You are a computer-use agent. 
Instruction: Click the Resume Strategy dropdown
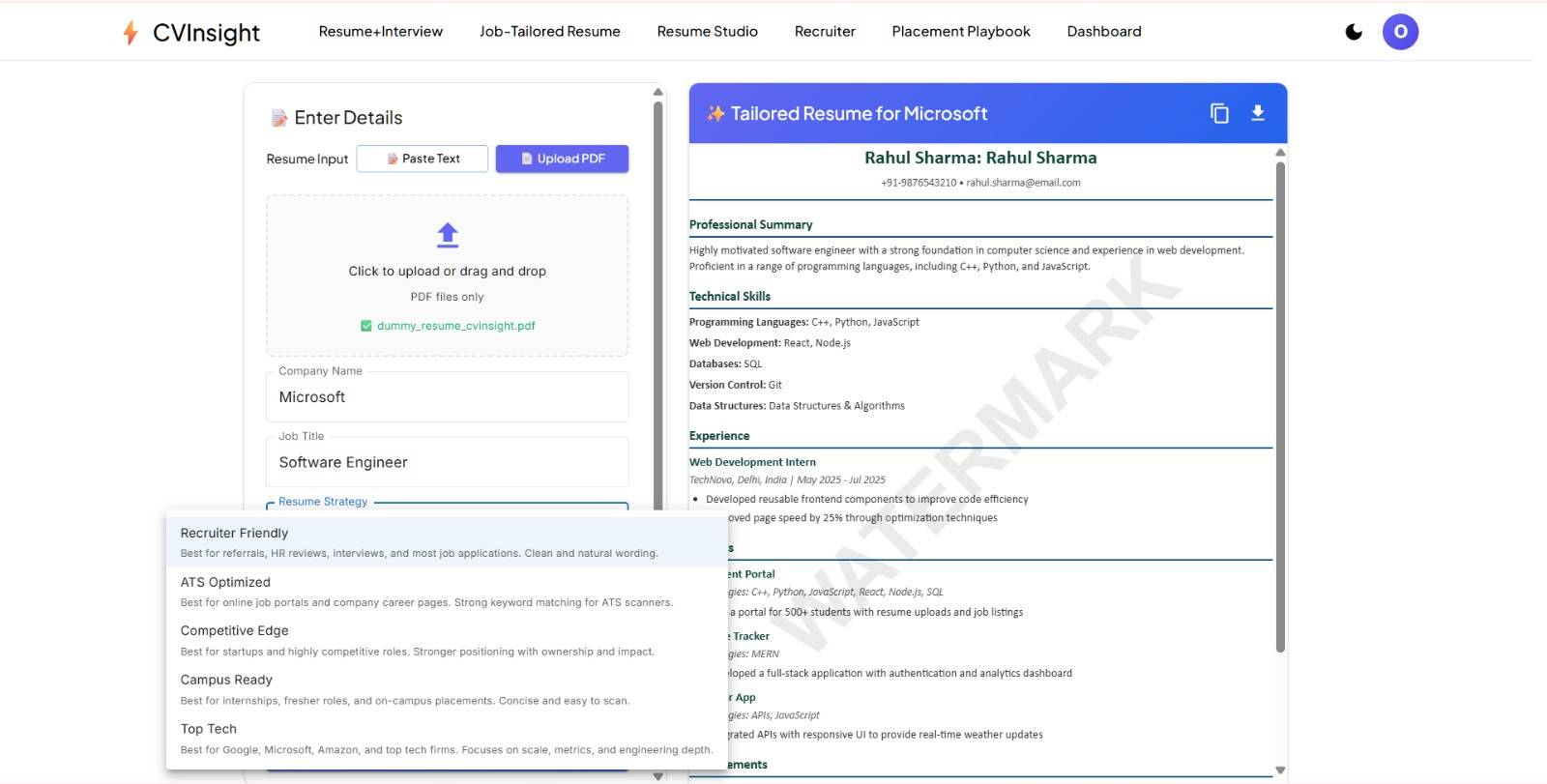447,507
